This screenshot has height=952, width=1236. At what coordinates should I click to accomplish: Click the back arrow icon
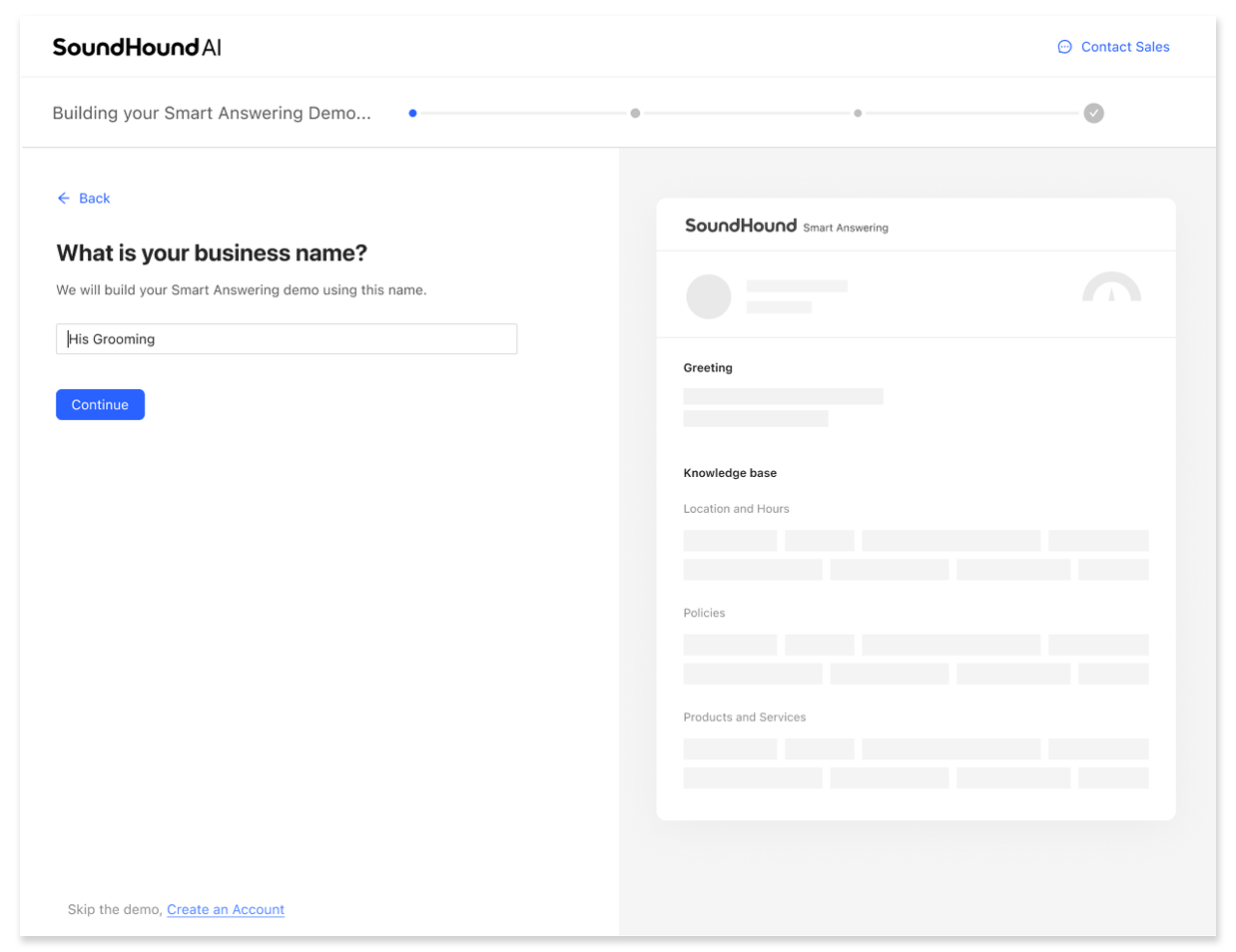point(63,198)
